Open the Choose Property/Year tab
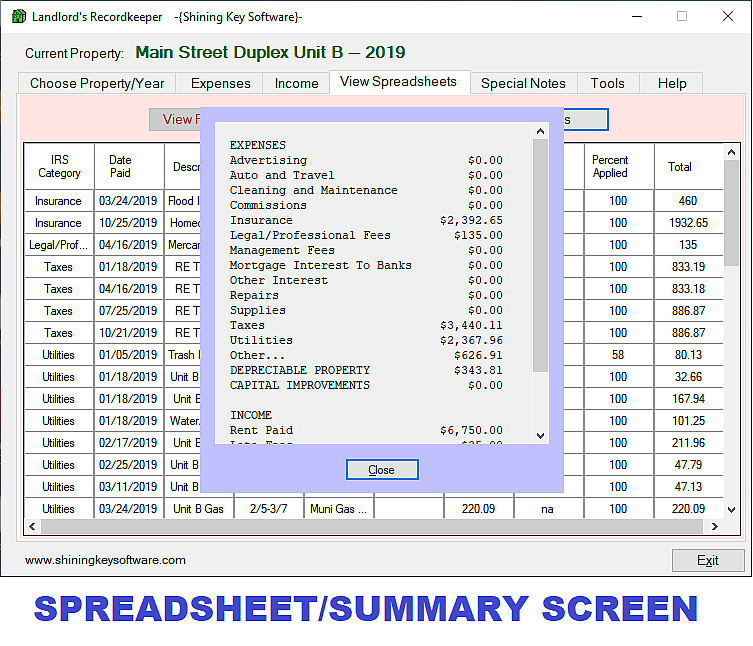Viewport: 753px width, 646px height. coord(97,83)
